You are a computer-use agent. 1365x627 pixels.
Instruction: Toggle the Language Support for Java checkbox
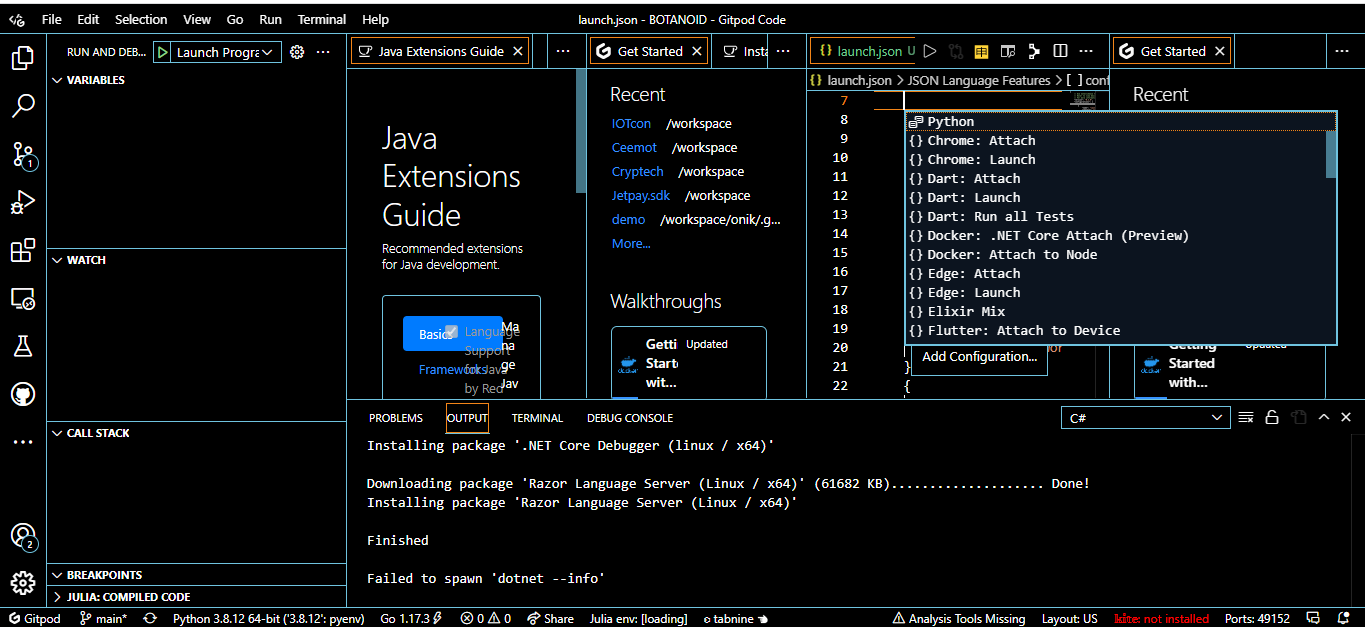click(451, 331)
